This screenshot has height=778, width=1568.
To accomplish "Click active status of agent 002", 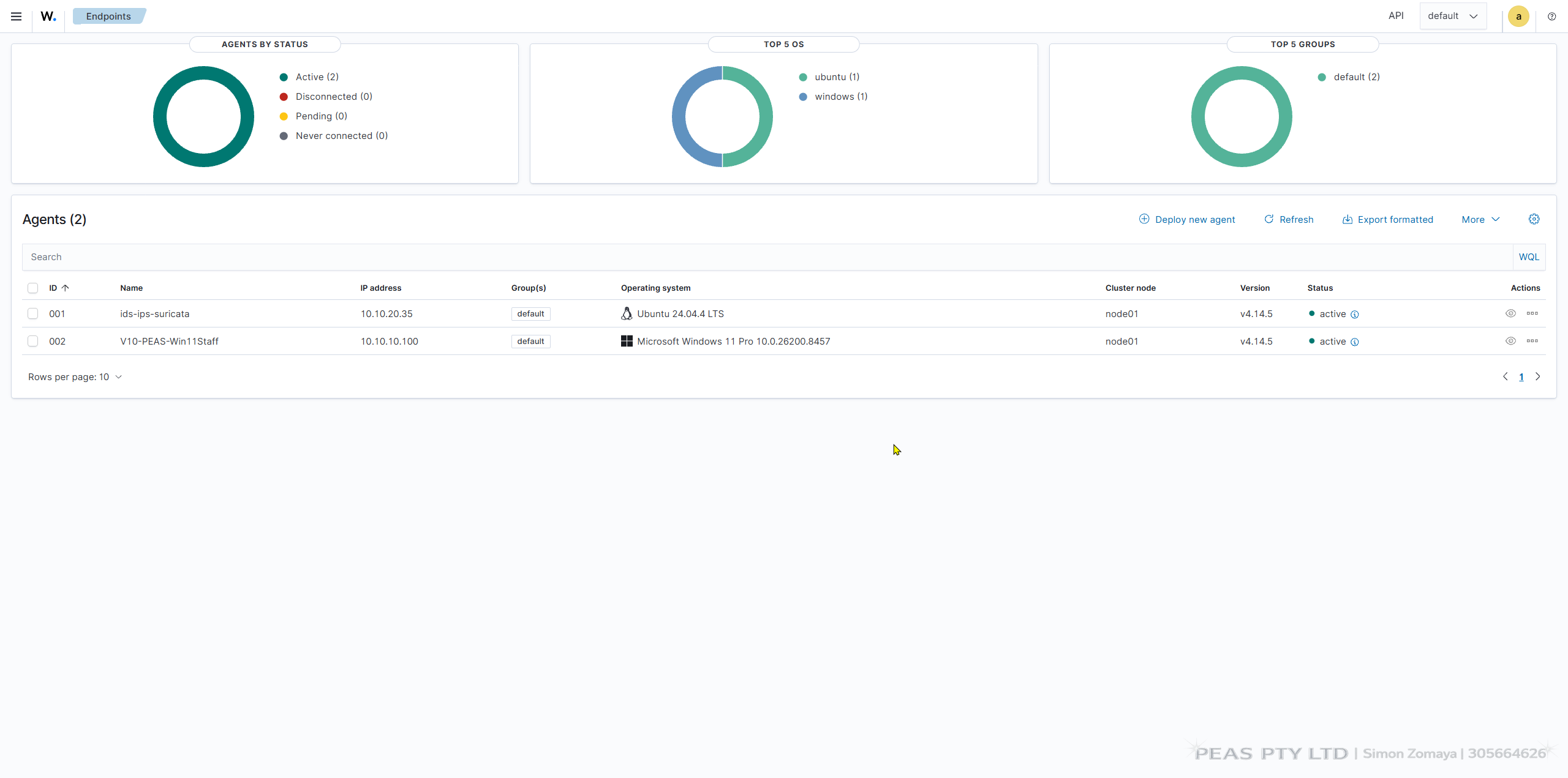I will click(x=1333, y=342).
